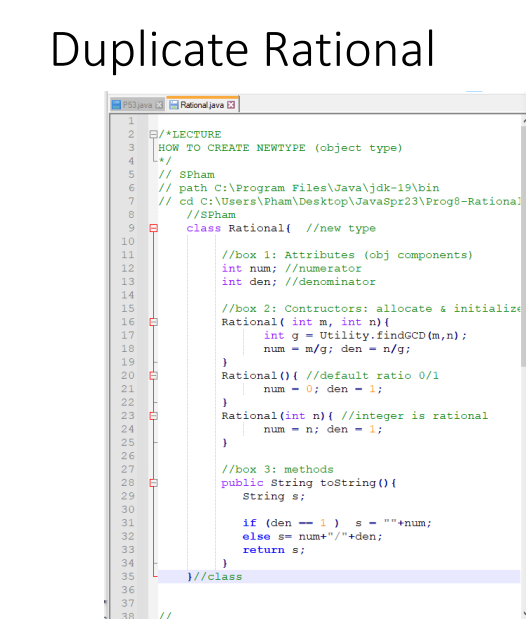Click the 'Duplicate Rational' slide title
This screenshot has width=526, height=619.
click(242, 51)
